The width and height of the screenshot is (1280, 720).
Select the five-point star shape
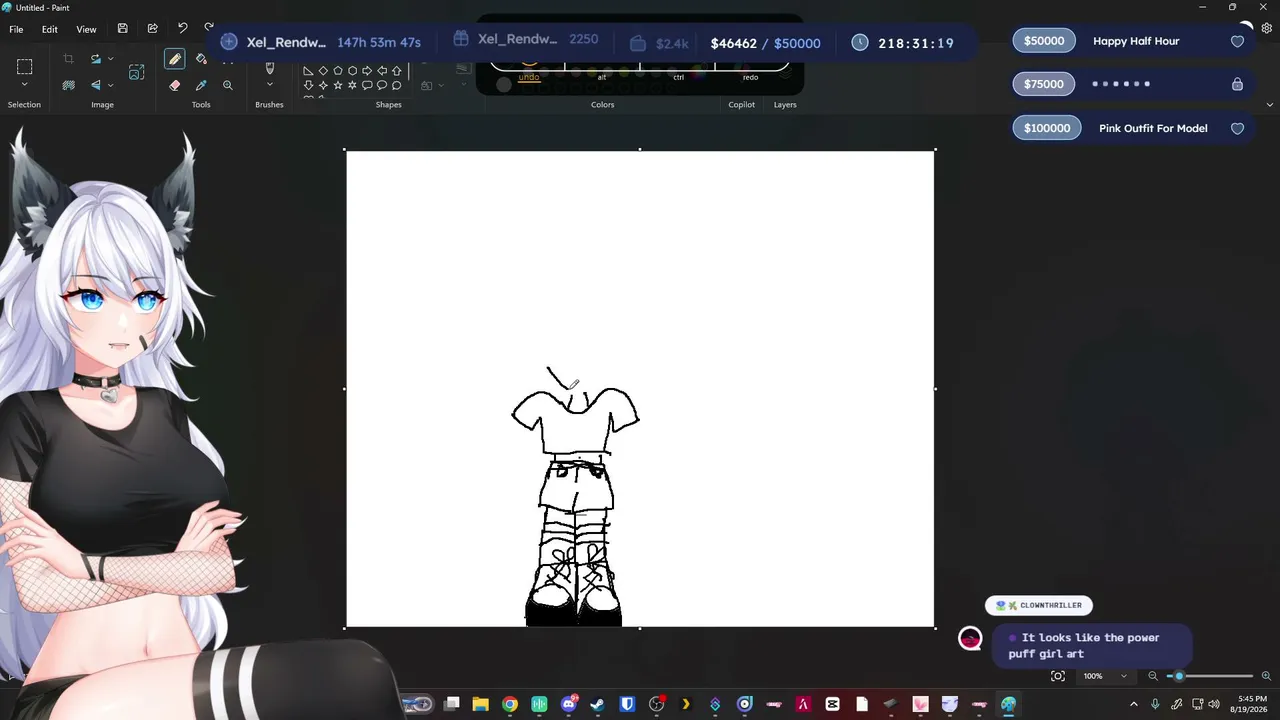(x=338, y=85)
